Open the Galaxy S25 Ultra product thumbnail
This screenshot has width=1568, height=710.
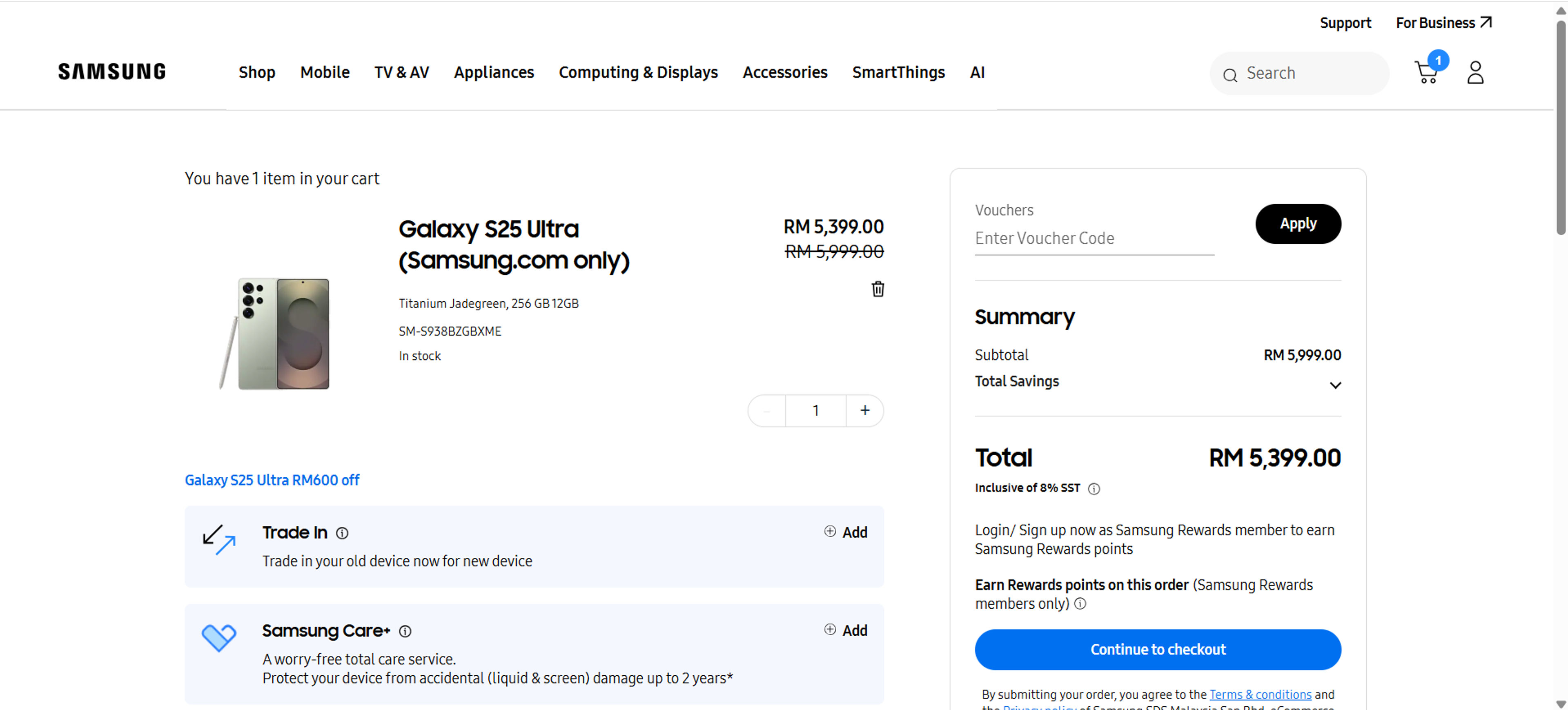(x=274, y=334)
